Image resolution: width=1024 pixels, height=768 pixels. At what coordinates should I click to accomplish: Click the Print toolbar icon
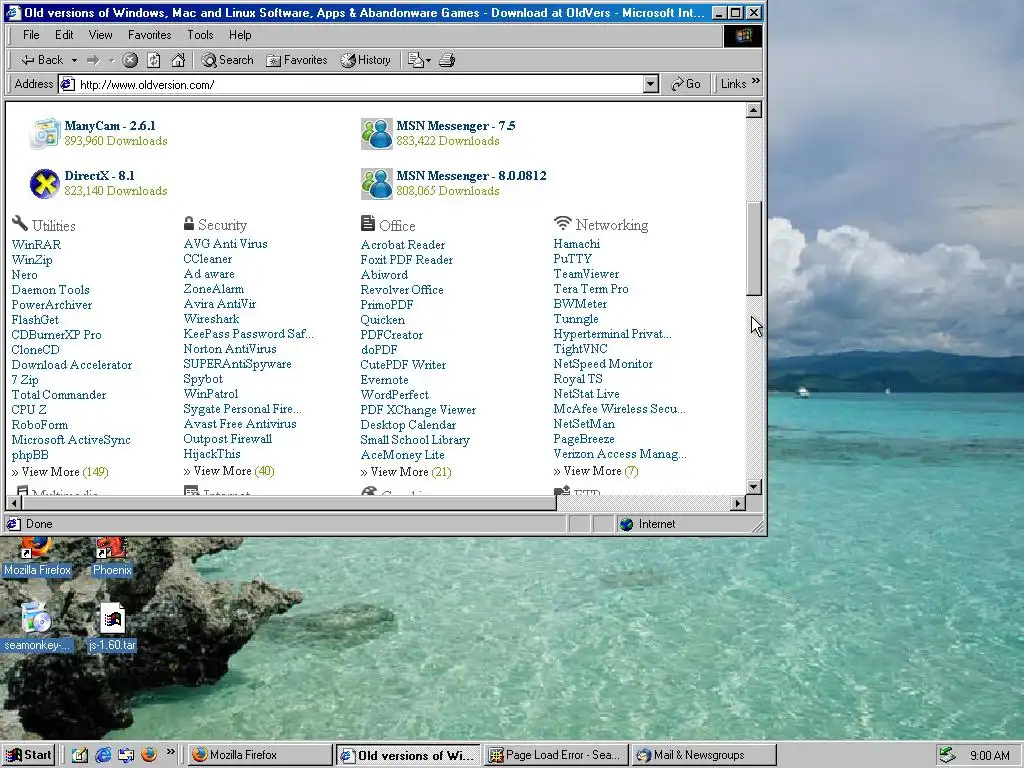pos(447,60)
